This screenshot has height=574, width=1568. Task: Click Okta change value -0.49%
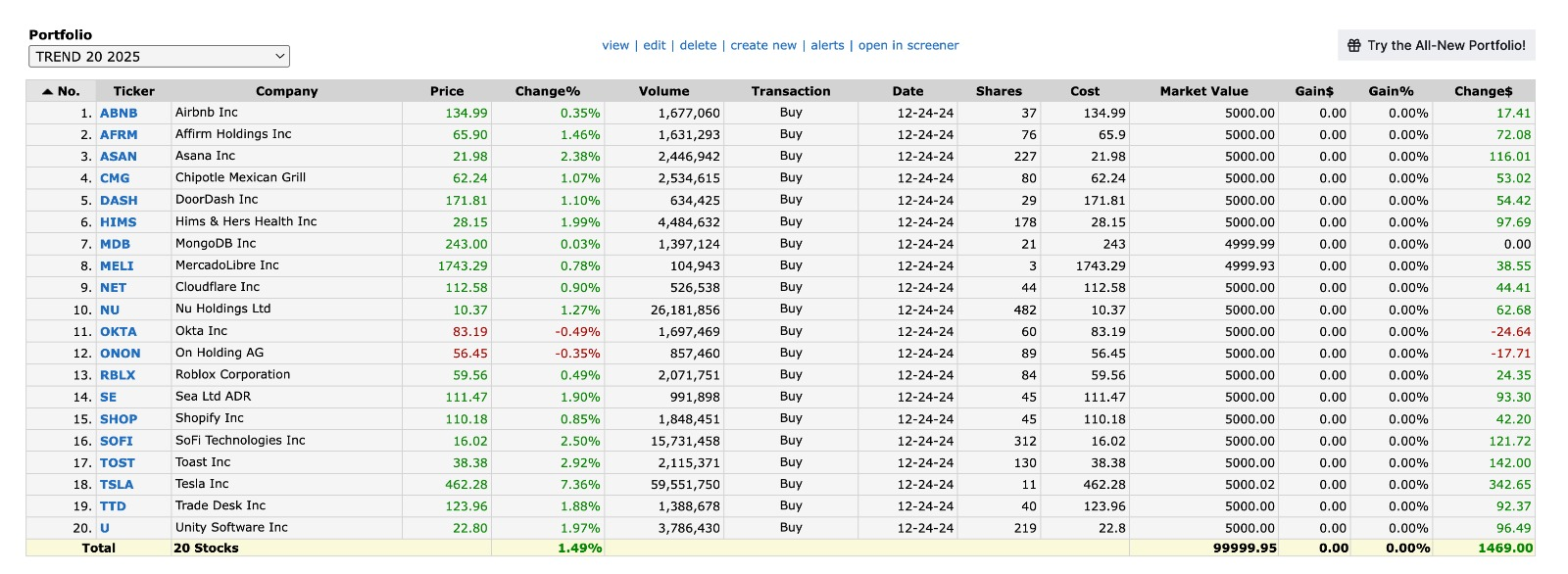point(578,331)
